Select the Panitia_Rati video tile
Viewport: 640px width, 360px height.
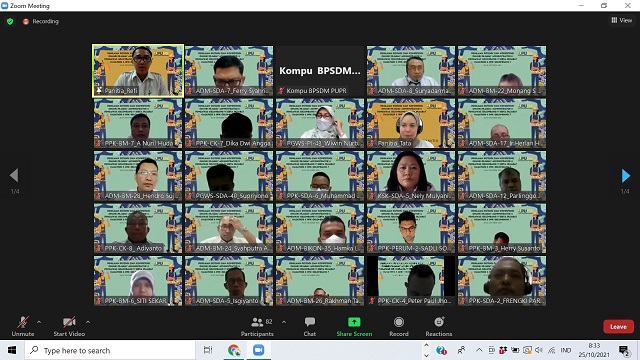[138, 71]
